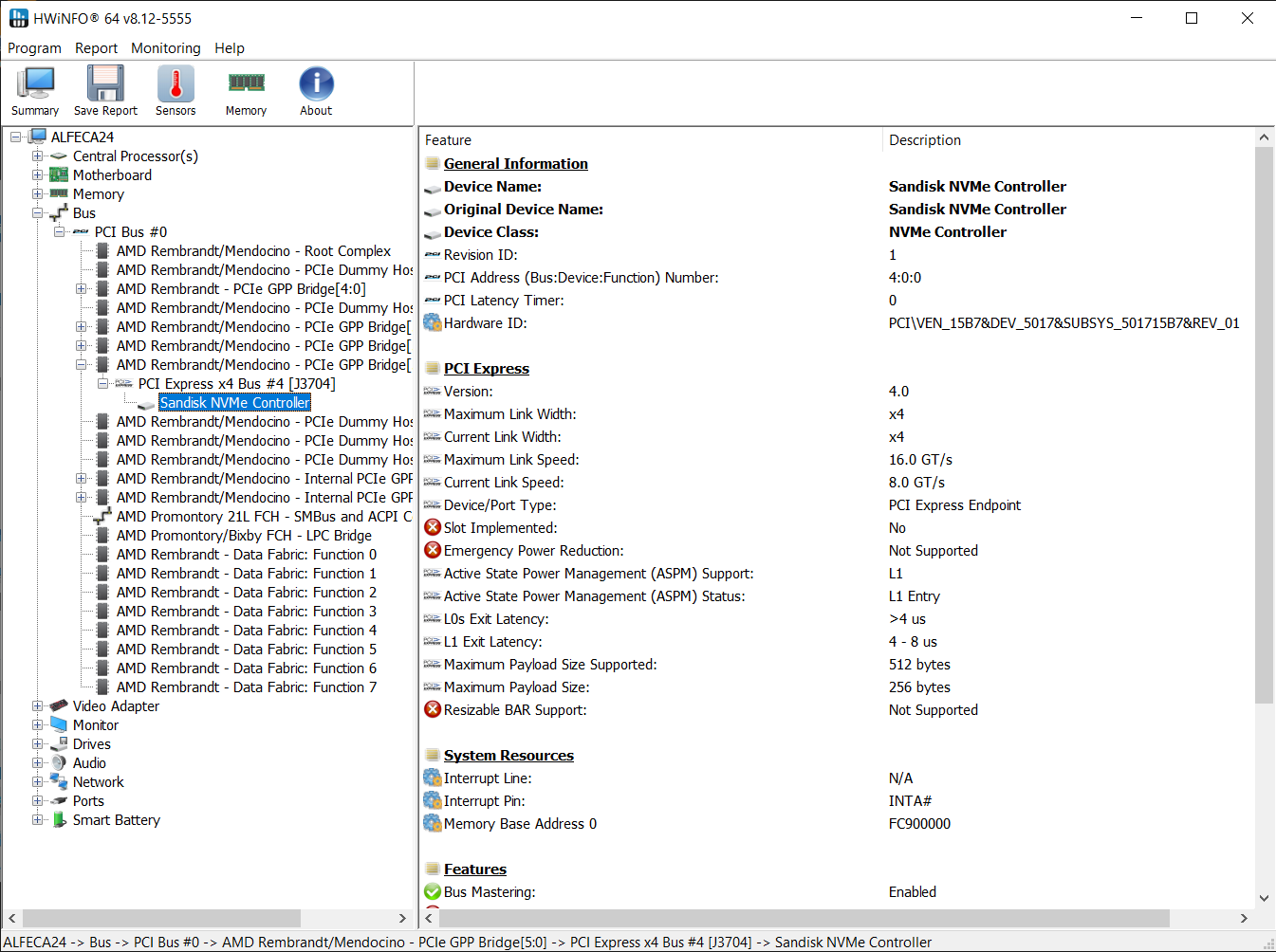Click the folder icon beside General Information
The width and height of the screenshot is (1276, 952).
point(433,163)
